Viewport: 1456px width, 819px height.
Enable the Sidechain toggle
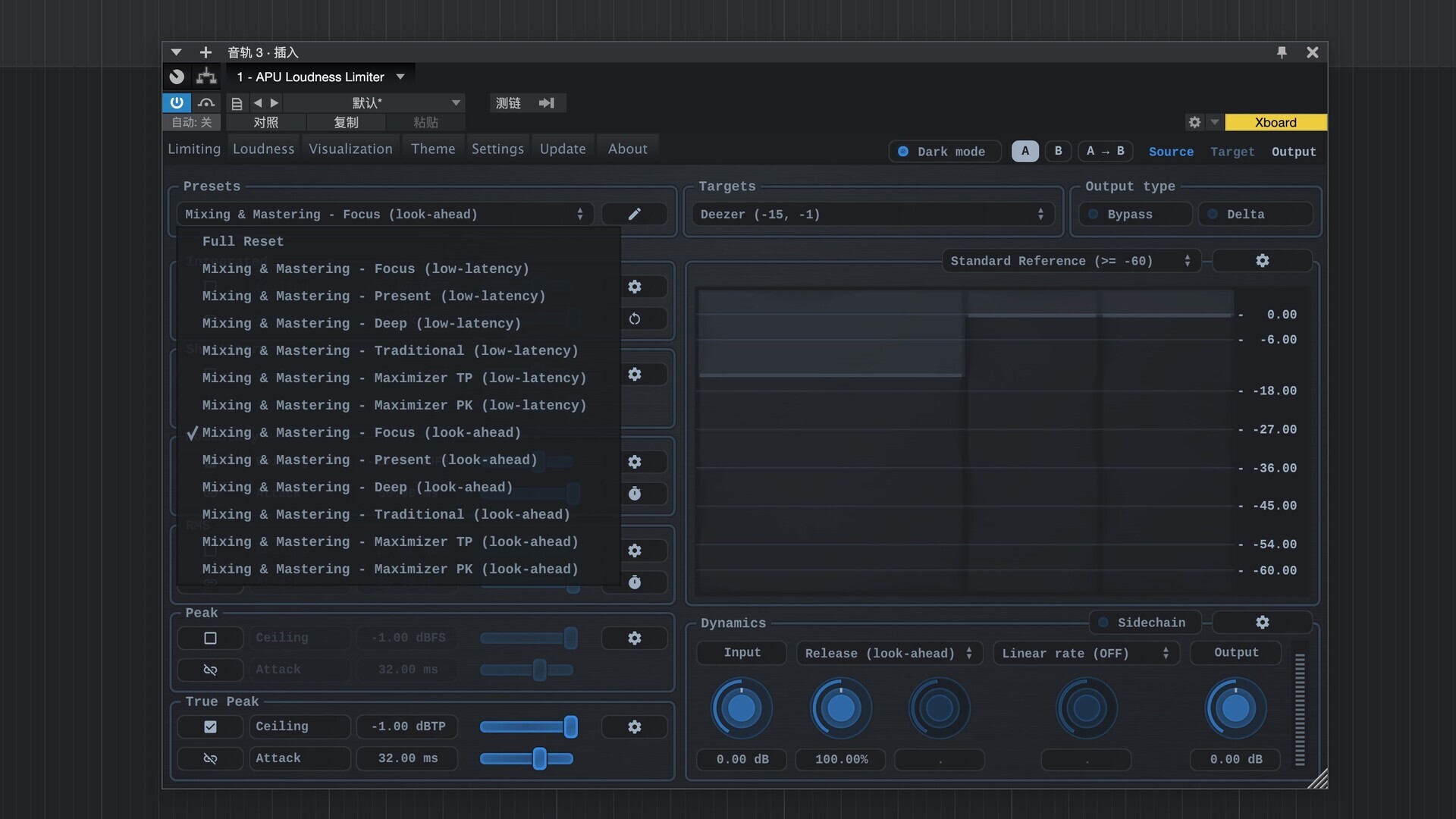pos(1145,622)
